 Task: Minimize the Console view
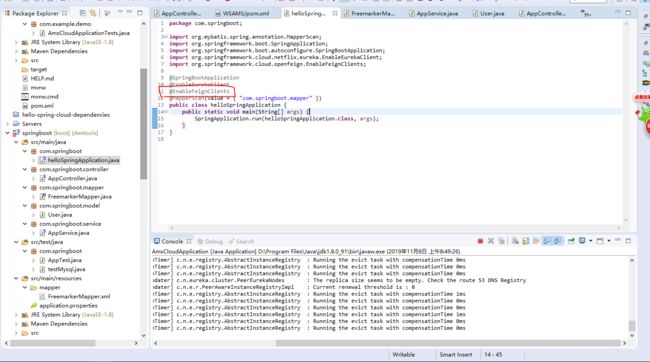click(x=618, y=240)
